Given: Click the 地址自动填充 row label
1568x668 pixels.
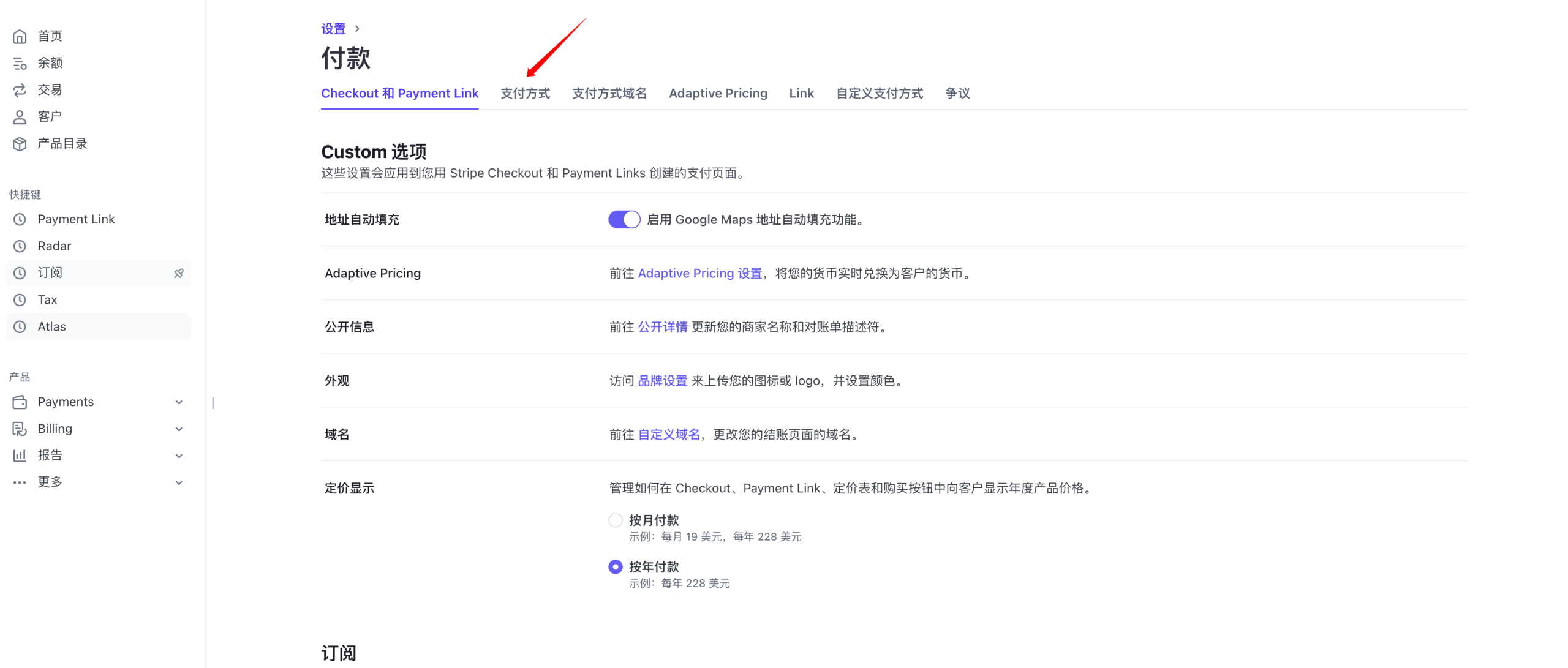Looking at the screenshot, I should [x=362, y=219].
